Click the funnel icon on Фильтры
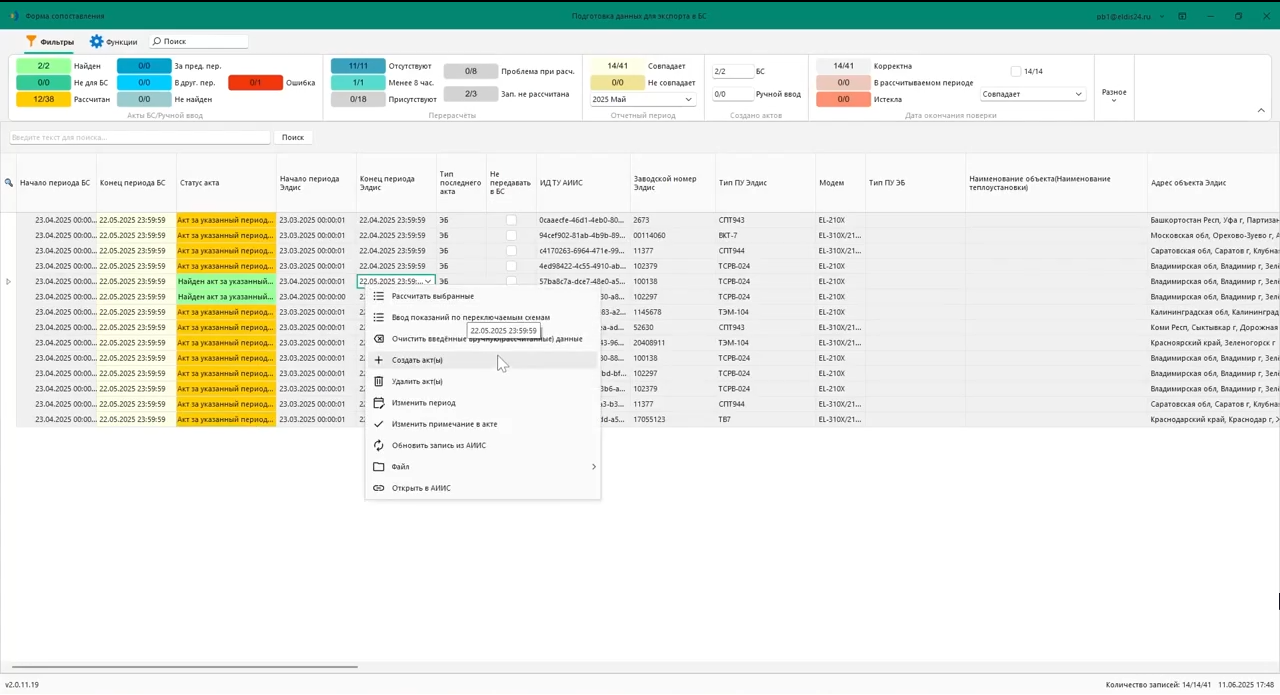 click(x=31, y=42)
